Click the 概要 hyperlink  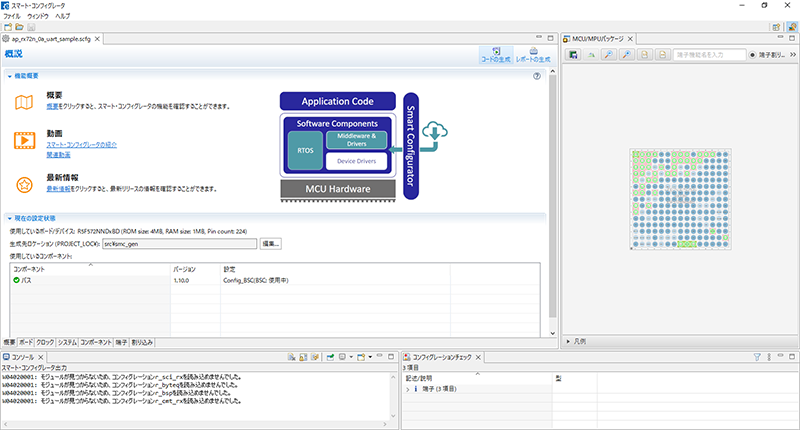point(52,107)
